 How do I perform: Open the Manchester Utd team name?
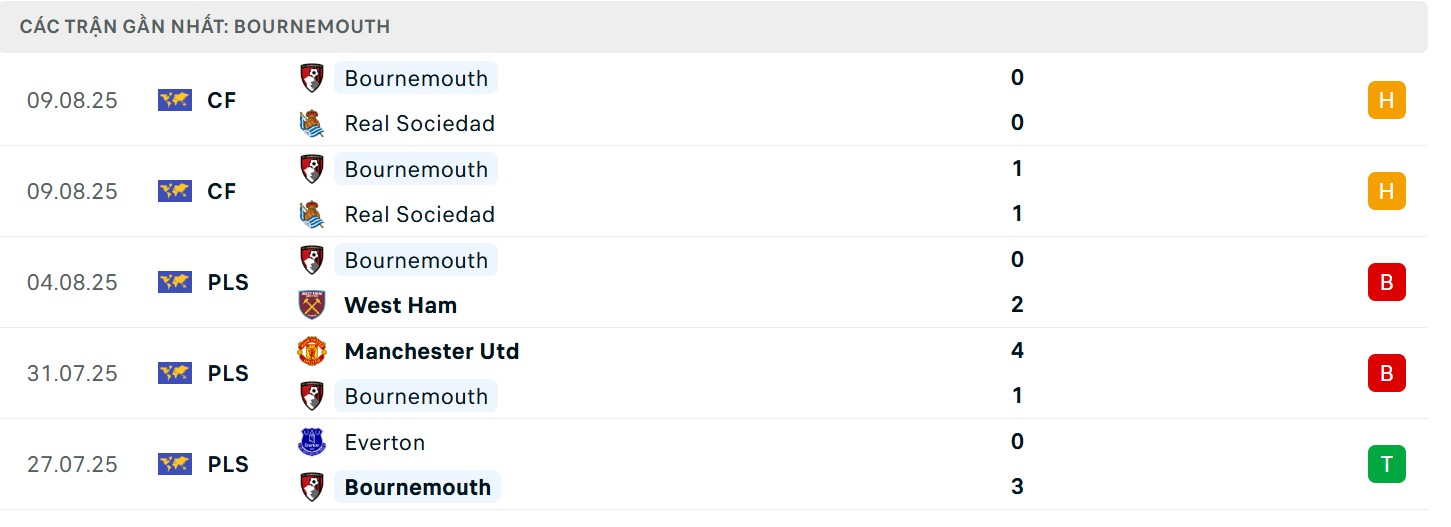pyautogui.click(x=431, y=351)
